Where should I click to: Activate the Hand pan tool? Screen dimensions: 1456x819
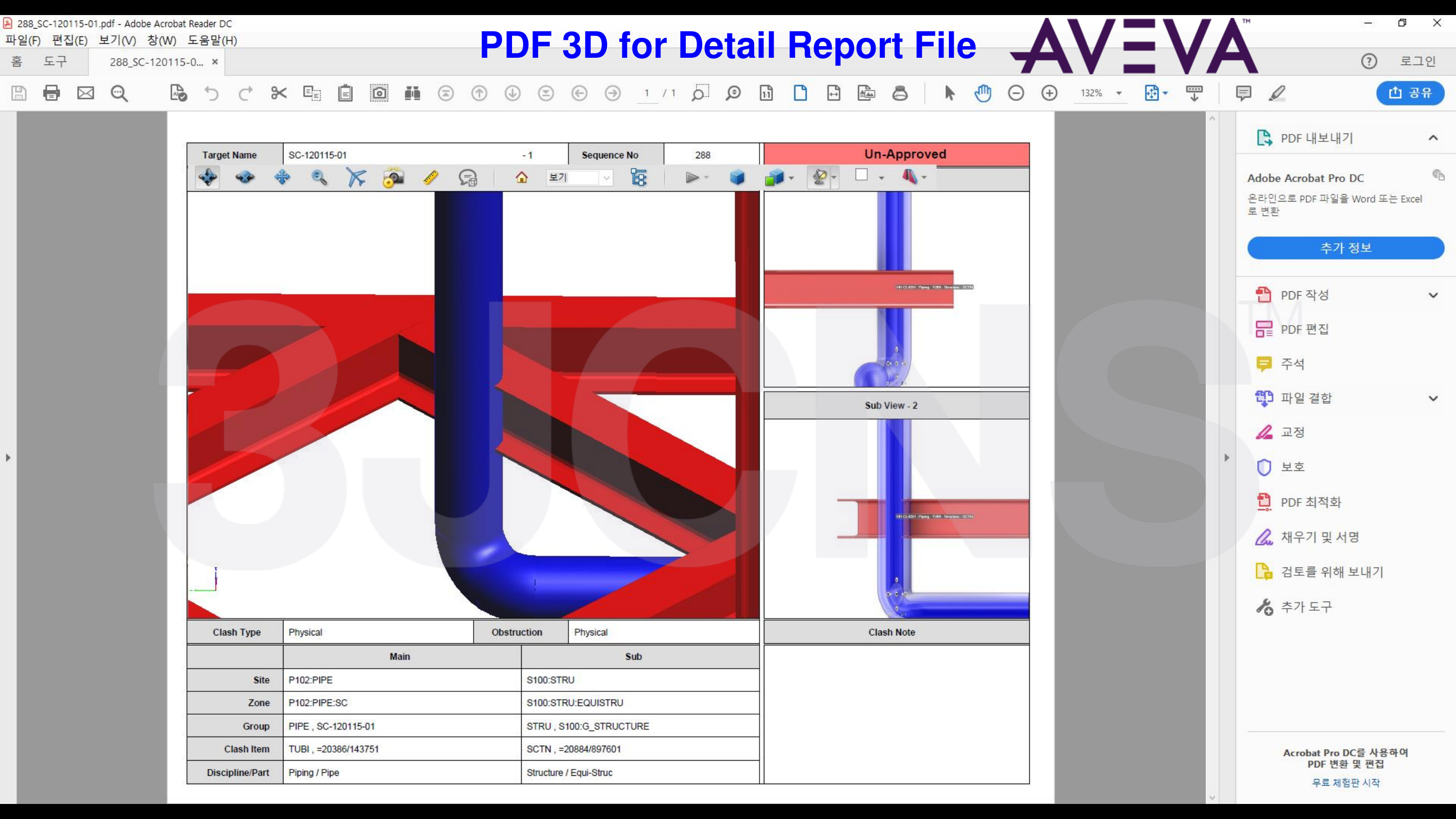[983, 93]
